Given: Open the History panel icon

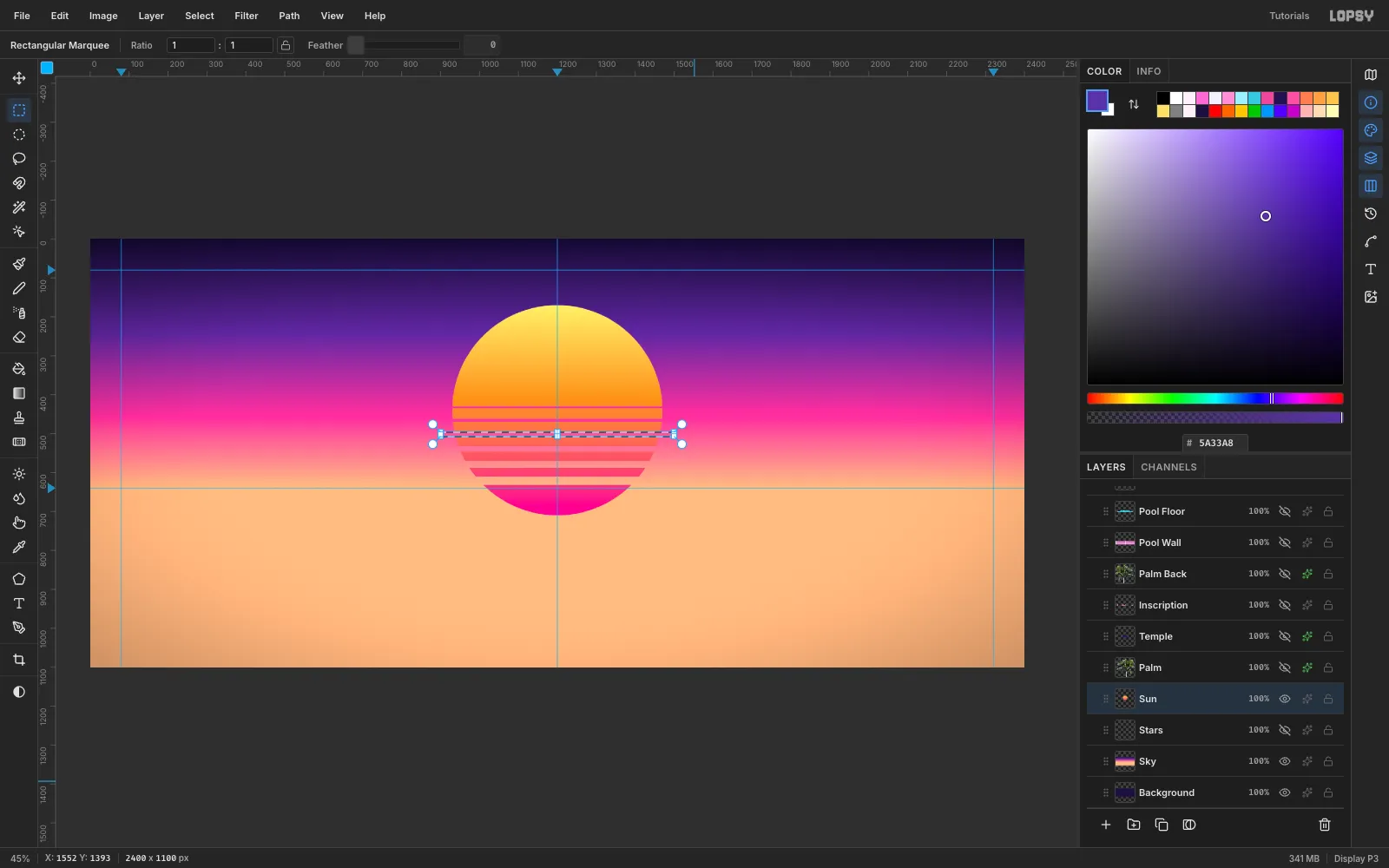Looking at the screenshot, I should coord(1371,214).
